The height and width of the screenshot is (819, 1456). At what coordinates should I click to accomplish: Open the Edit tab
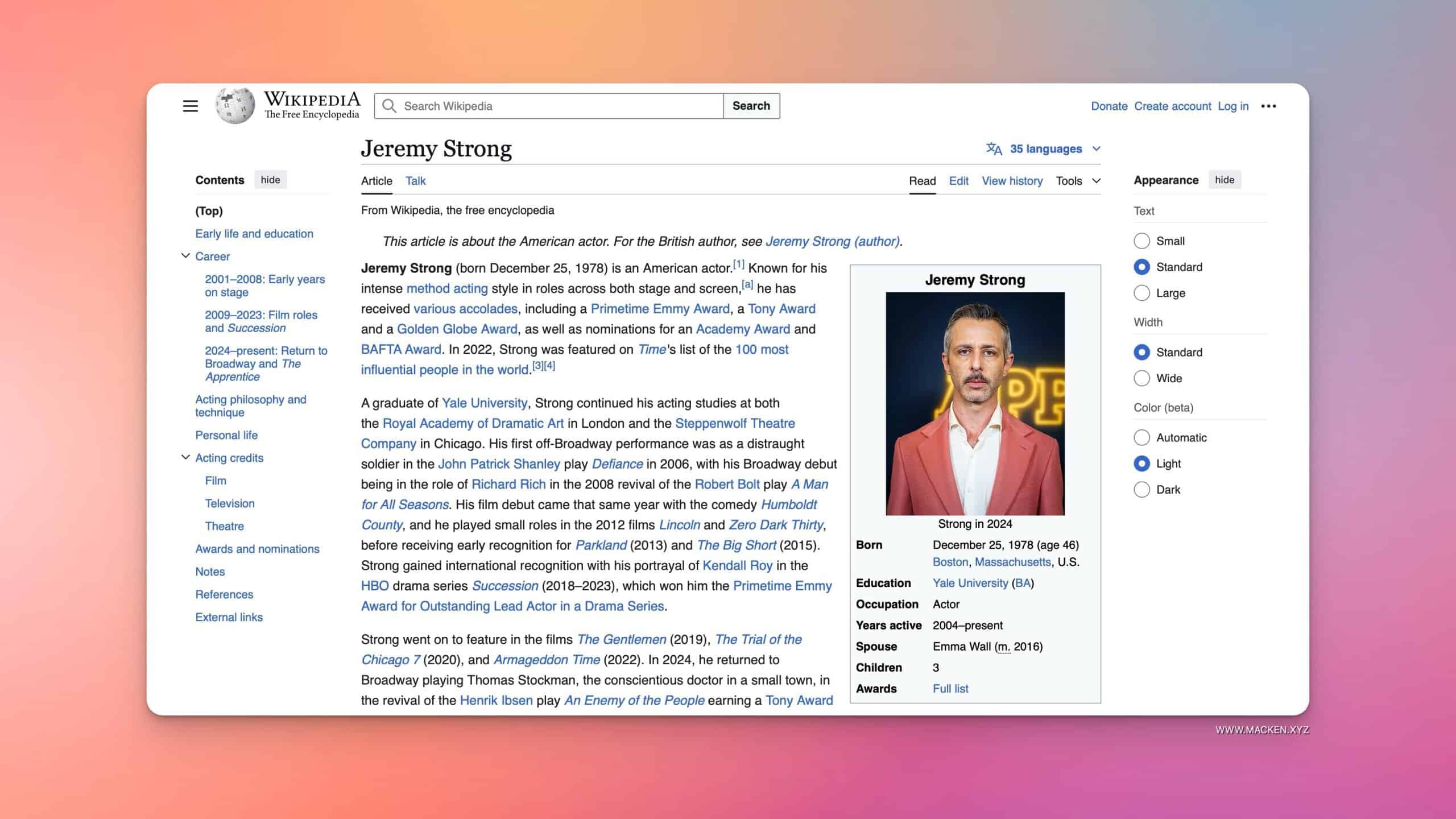[958, 181]
